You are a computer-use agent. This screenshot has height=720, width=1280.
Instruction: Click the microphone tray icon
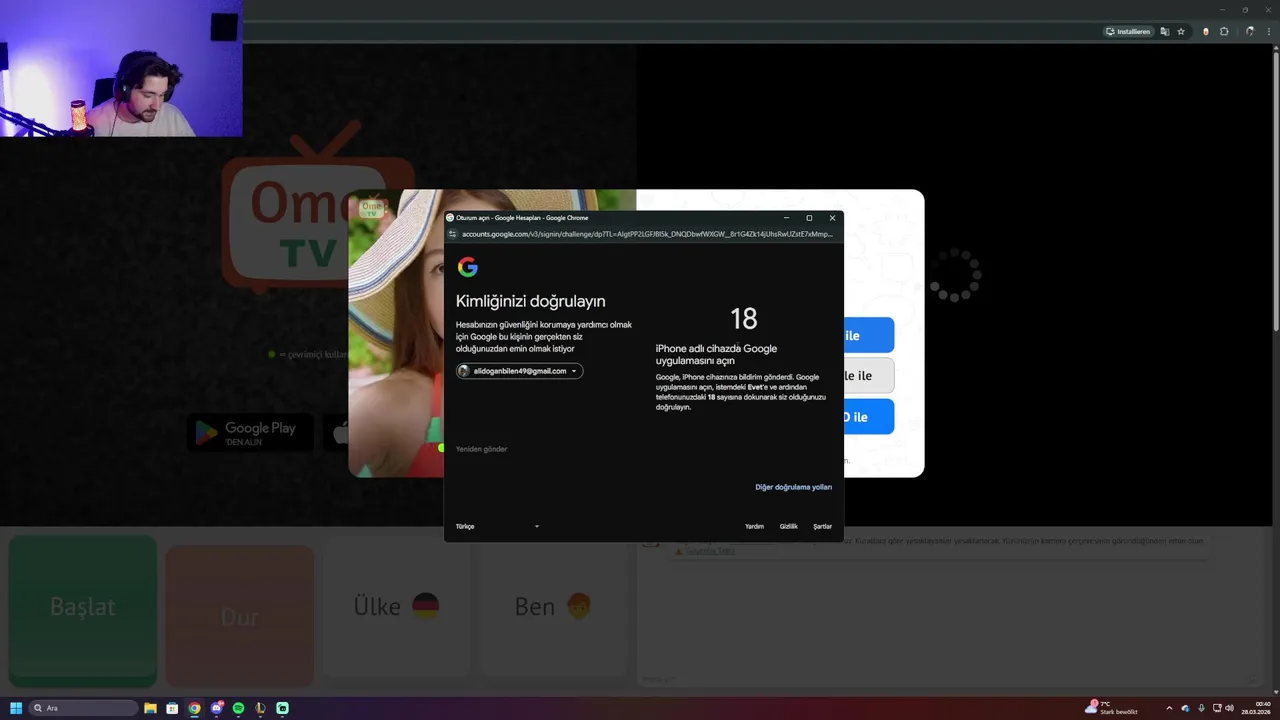tap(1201, 708)
